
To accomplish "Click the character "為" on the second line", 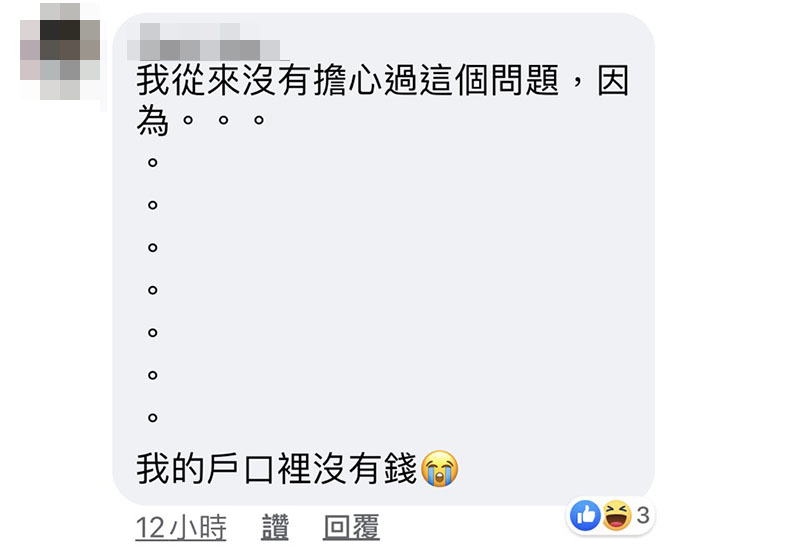I will click(x=153, y=120).
